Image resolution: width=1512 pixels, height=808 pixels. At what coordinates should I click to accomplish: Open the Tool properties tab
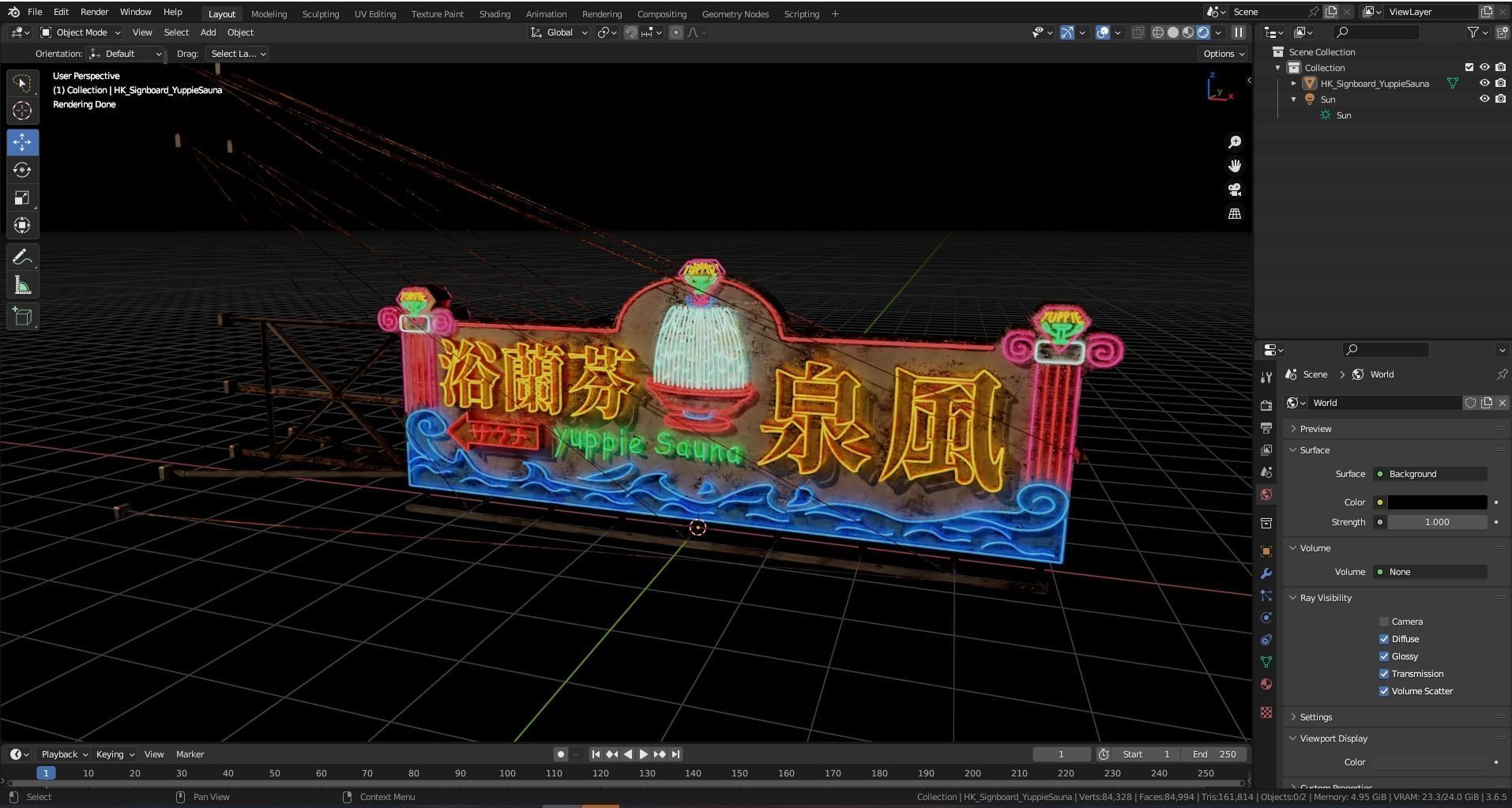tap(1266, 378)
